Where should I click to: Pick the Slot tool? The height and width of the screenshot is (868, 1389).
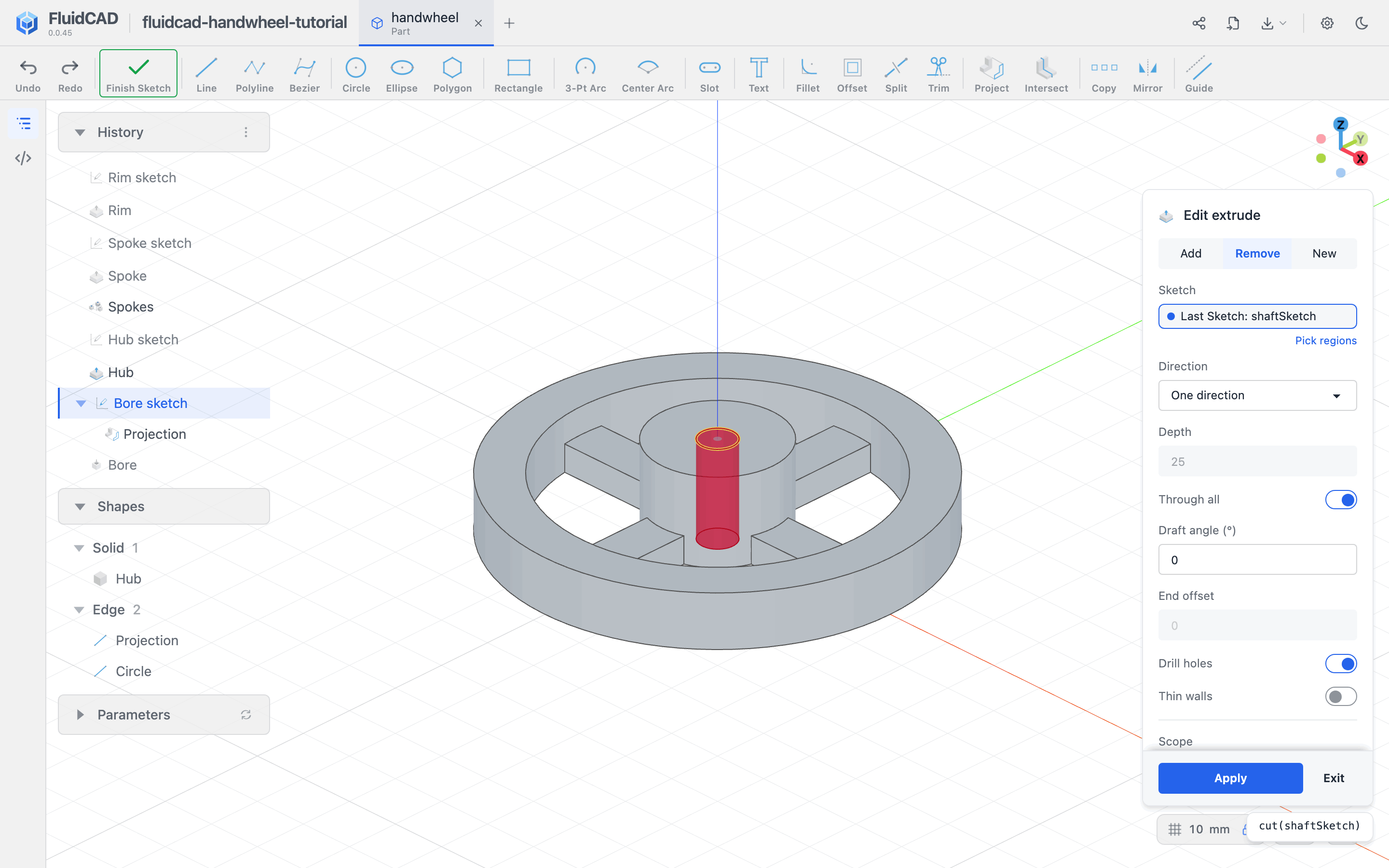pyautogui.click(x=709, y=75)
